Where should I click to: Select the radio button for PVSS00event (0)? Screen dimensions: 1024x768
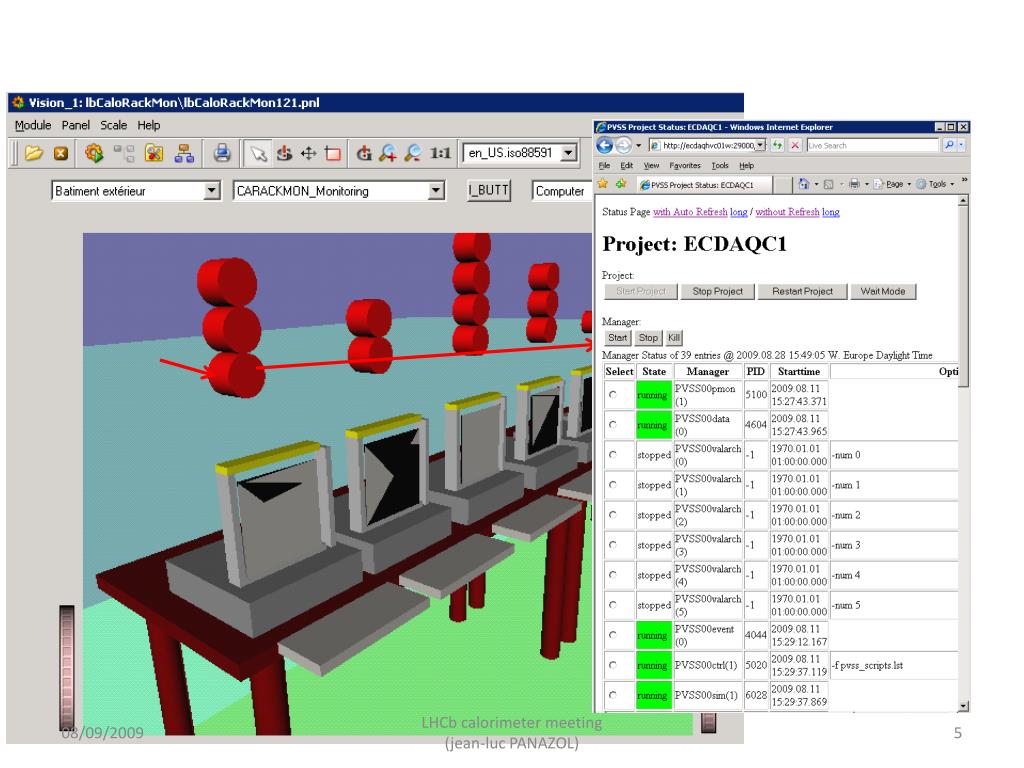tap(613, 635)
